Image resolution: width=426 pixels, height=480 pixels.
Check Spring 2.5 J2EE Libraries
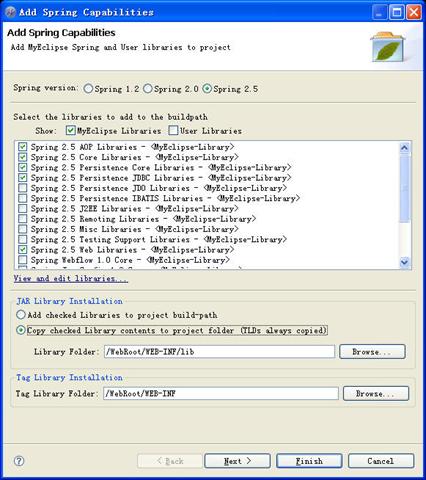click(x=23, y=209)
